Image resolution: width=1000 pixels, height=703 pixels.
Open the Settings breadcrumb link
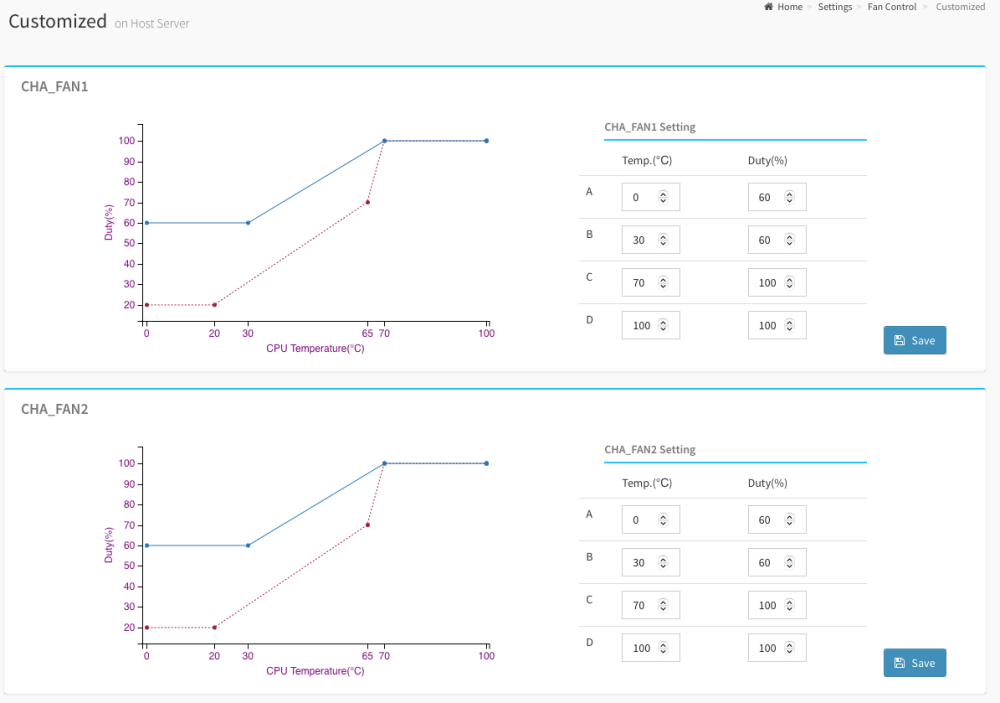click(835, 6)
